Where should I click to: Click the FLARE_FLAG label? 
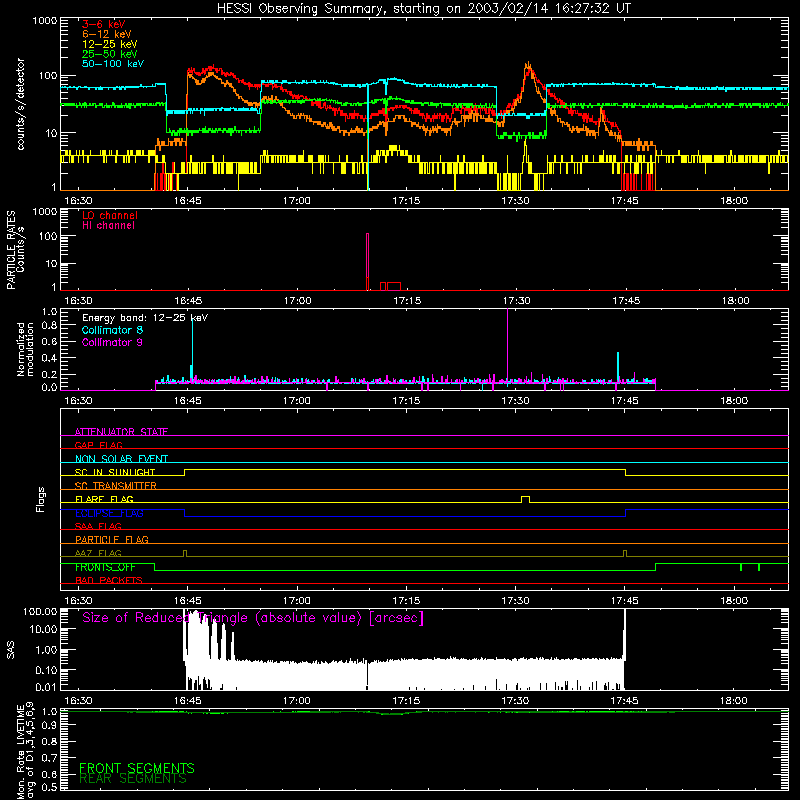[104, 499]
